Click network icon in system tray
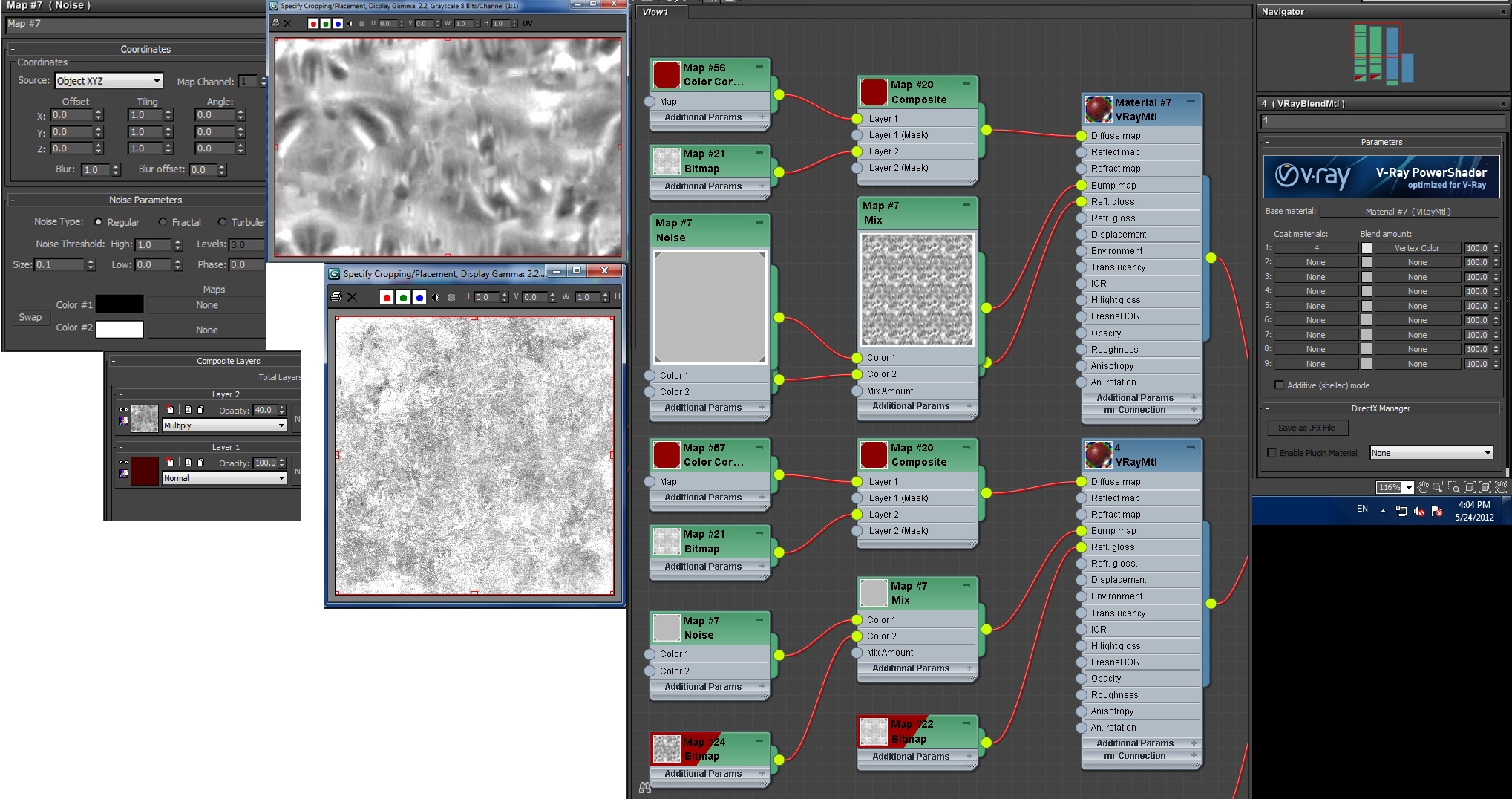The image size is (1512, 799). 1401,511
